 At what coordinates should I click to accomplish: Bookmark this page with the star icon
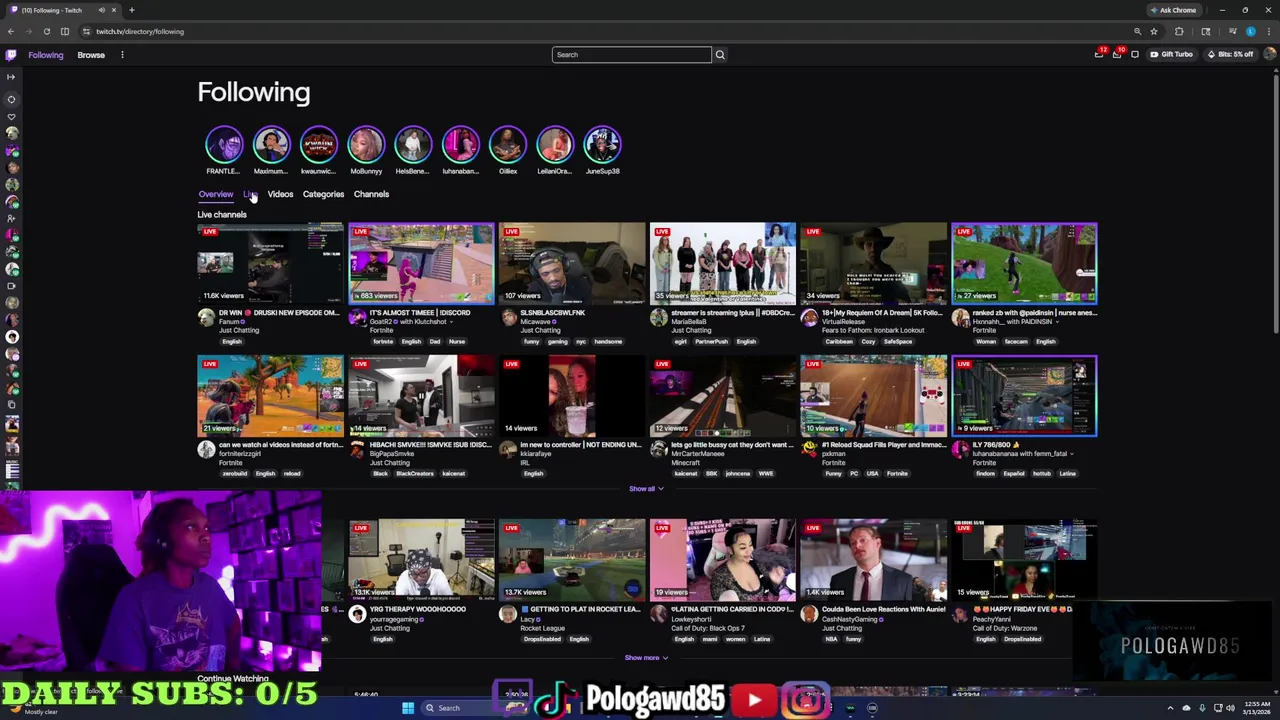point(1154,31)
